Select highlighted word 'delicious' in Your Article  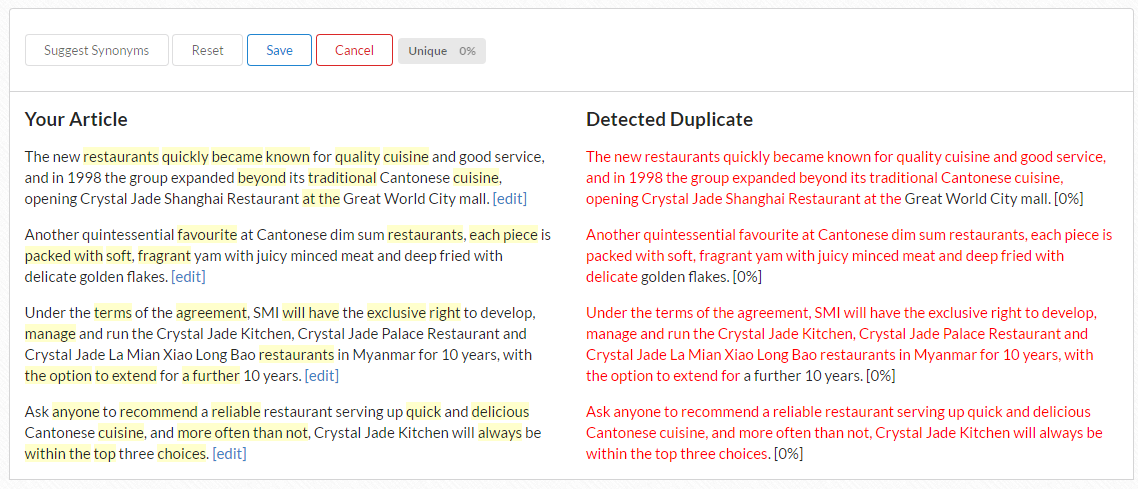500,412
